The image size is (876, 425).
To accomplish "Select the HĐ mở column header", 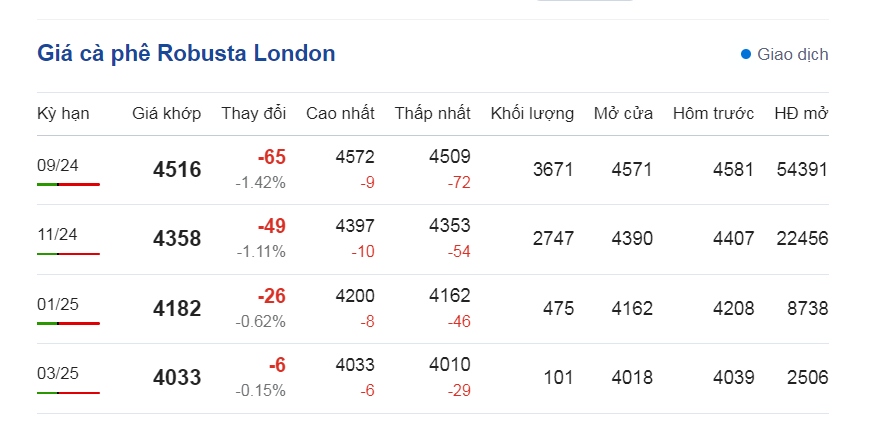I will coord(801,113).
